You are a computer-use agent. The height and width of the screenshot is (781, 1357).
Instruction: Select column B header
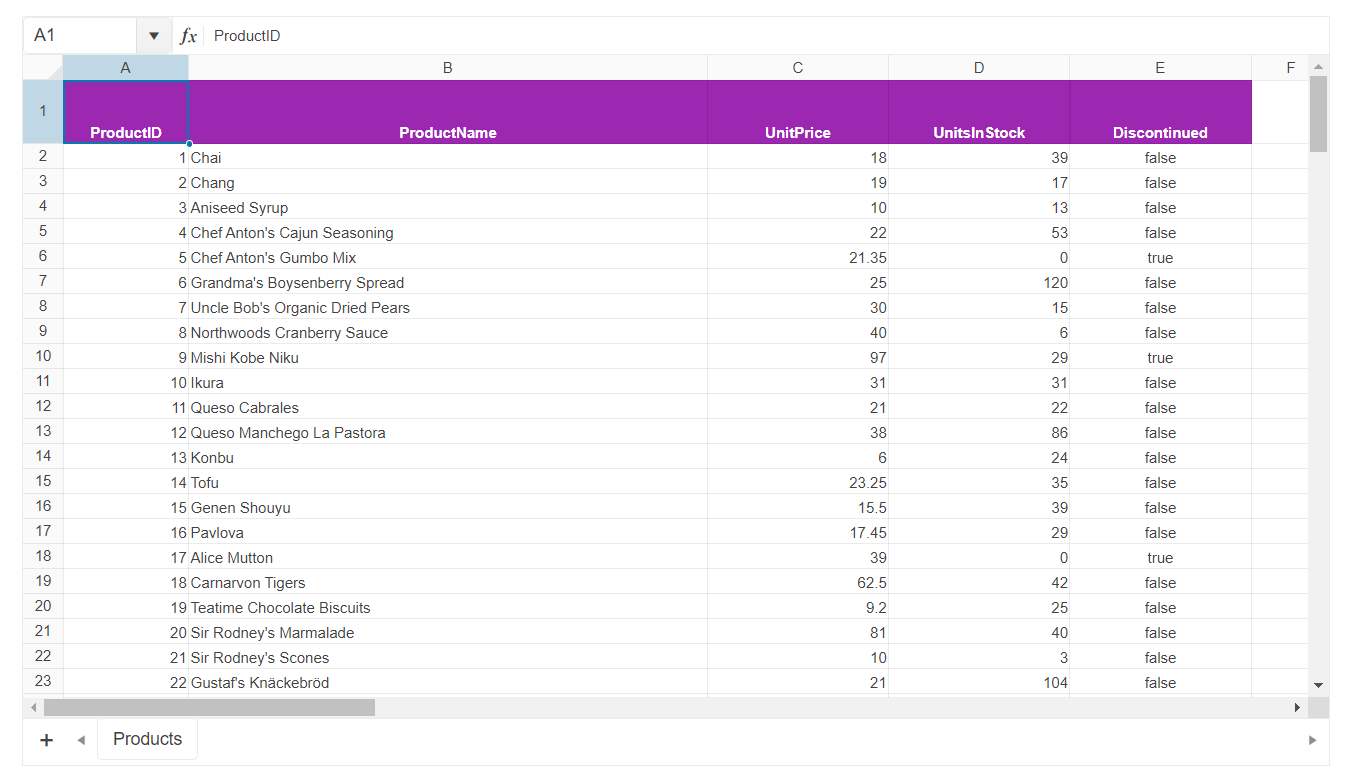(x=447, y=67)
